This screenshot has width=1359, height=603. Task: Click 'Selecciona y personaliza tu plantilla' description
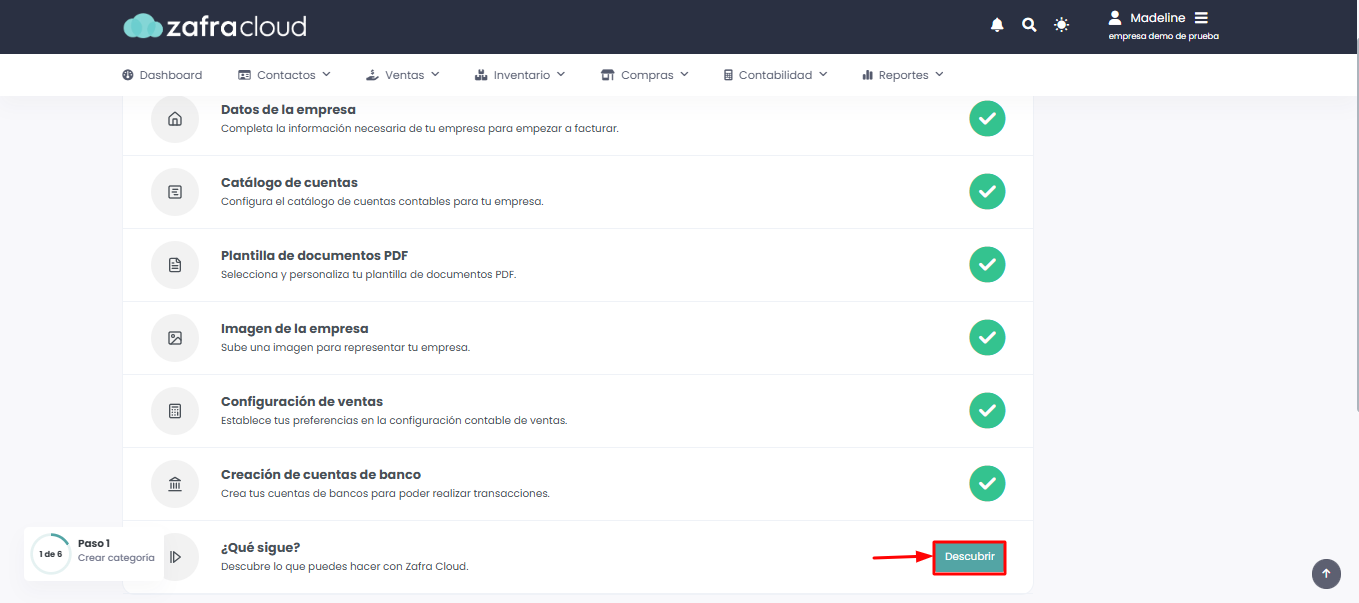tap(368, 275)
